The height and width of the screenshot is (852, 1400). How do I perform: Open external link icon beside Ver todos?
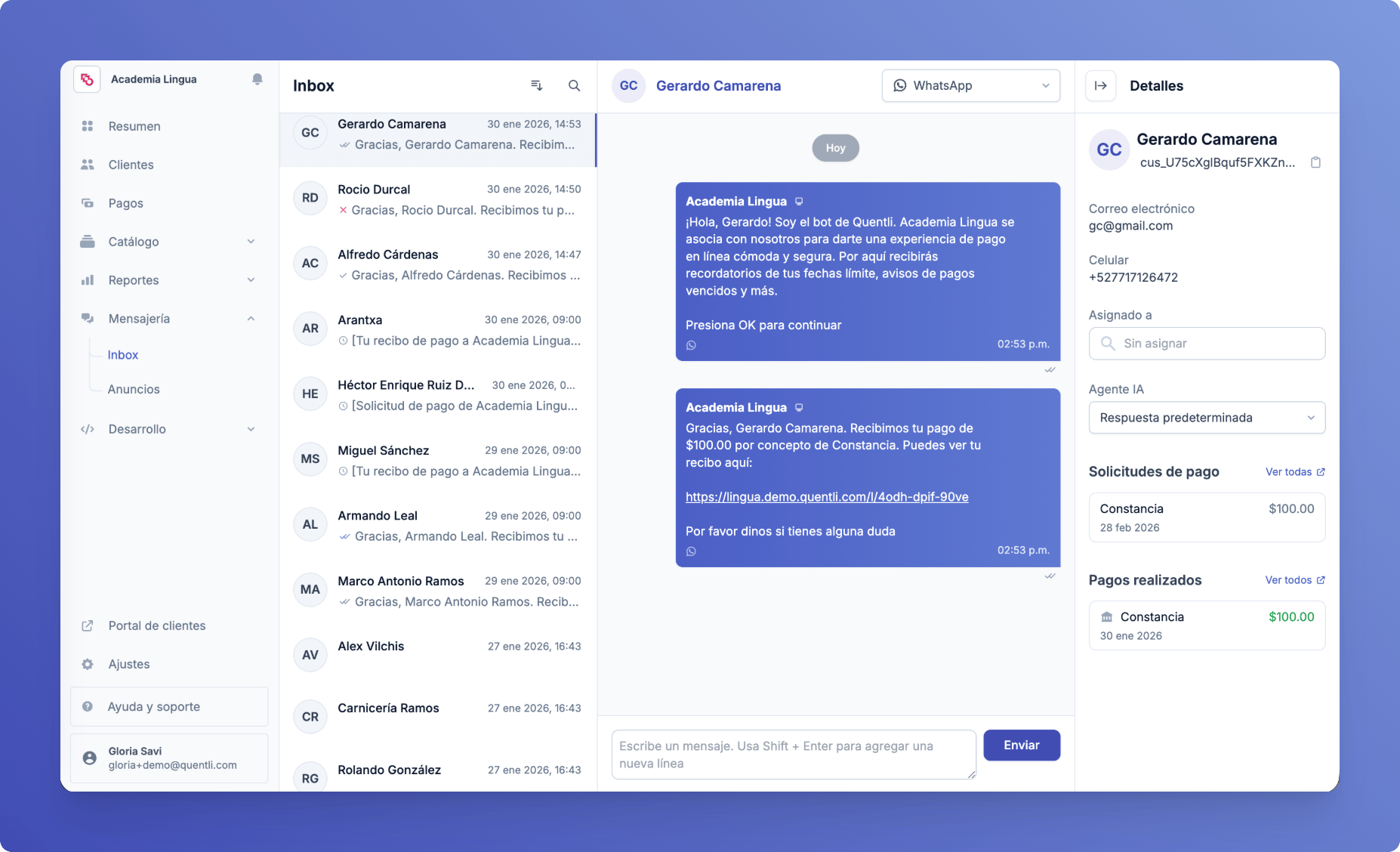1321,580
